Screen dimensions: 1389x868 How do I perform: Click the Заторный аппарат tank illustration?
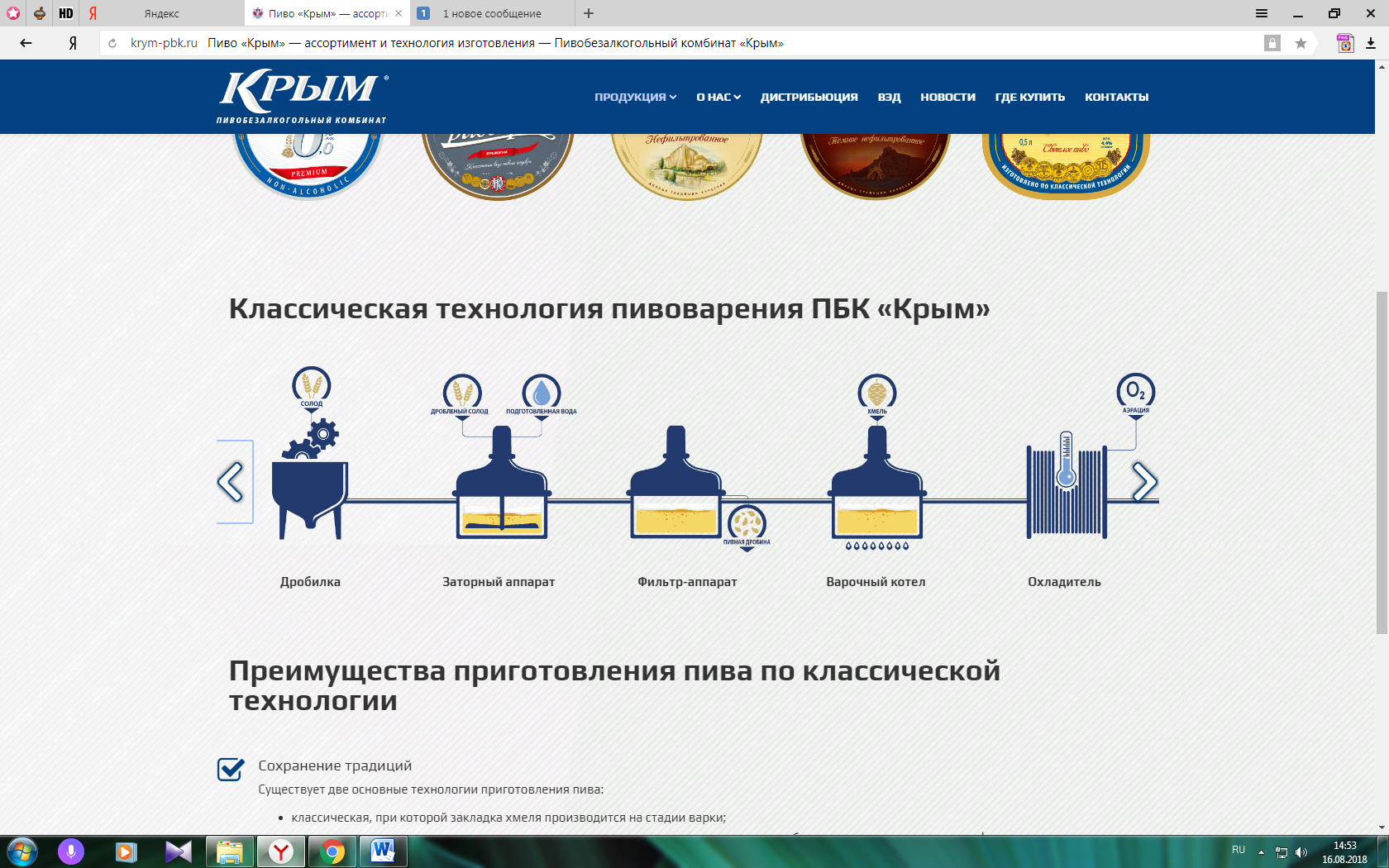[502, 482]
